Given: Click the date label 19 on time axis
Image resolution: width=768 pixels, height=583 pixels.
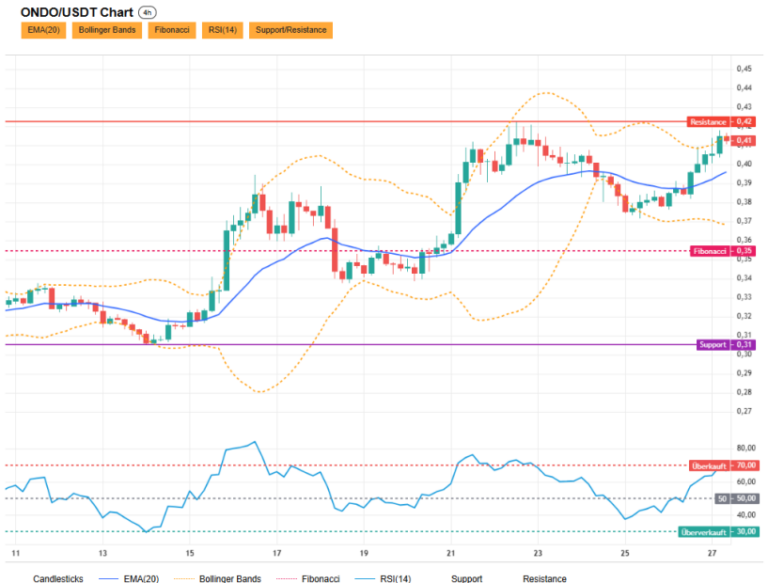Looking at the screenshot, I should point(364,553).
